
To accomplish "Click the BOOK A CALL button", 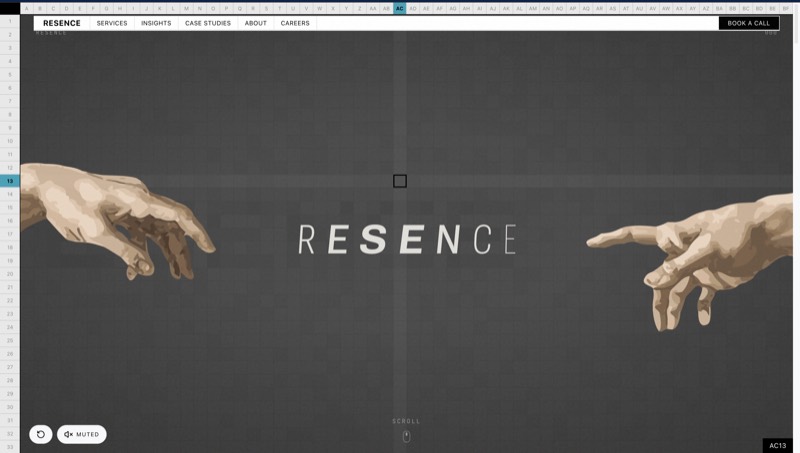I will tap(748, 23).
